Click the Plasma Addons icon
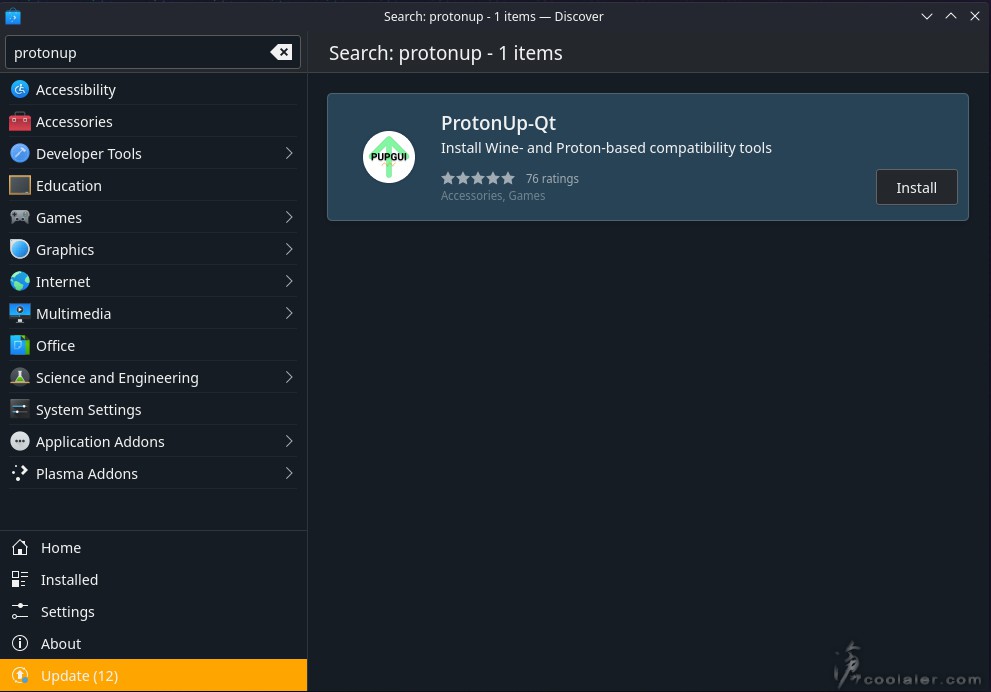The width and height of the screenshot is (991, 692). pyautogui.click(x=20, y=473)
